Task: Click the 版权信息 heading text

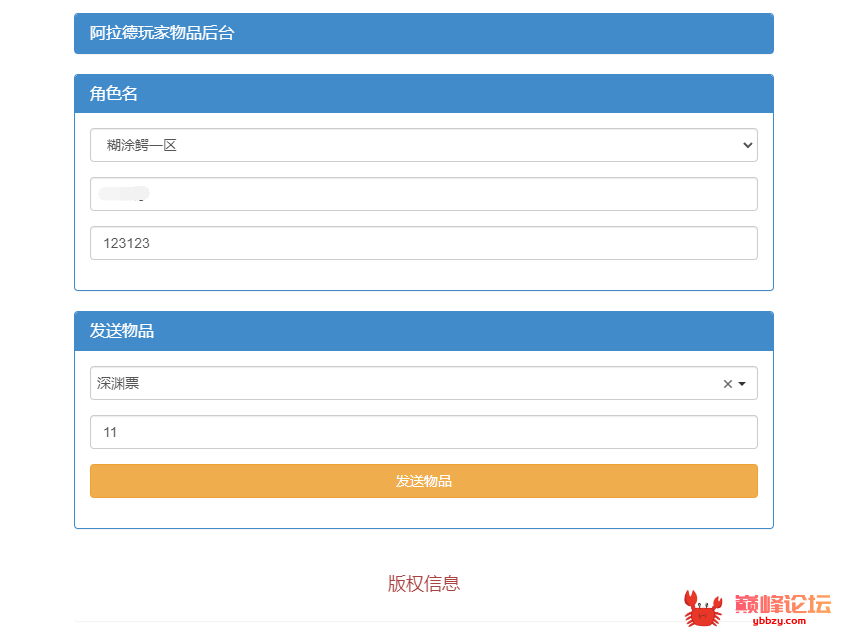Action: [423, 584]
